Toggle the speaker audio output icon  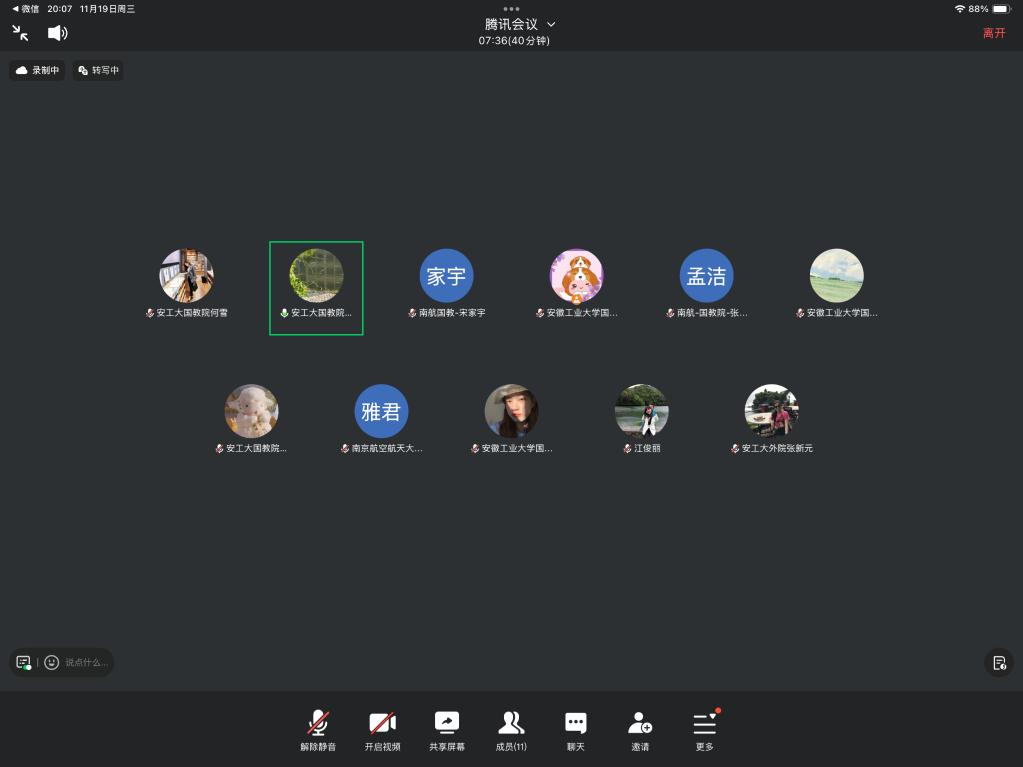(58, 33)
